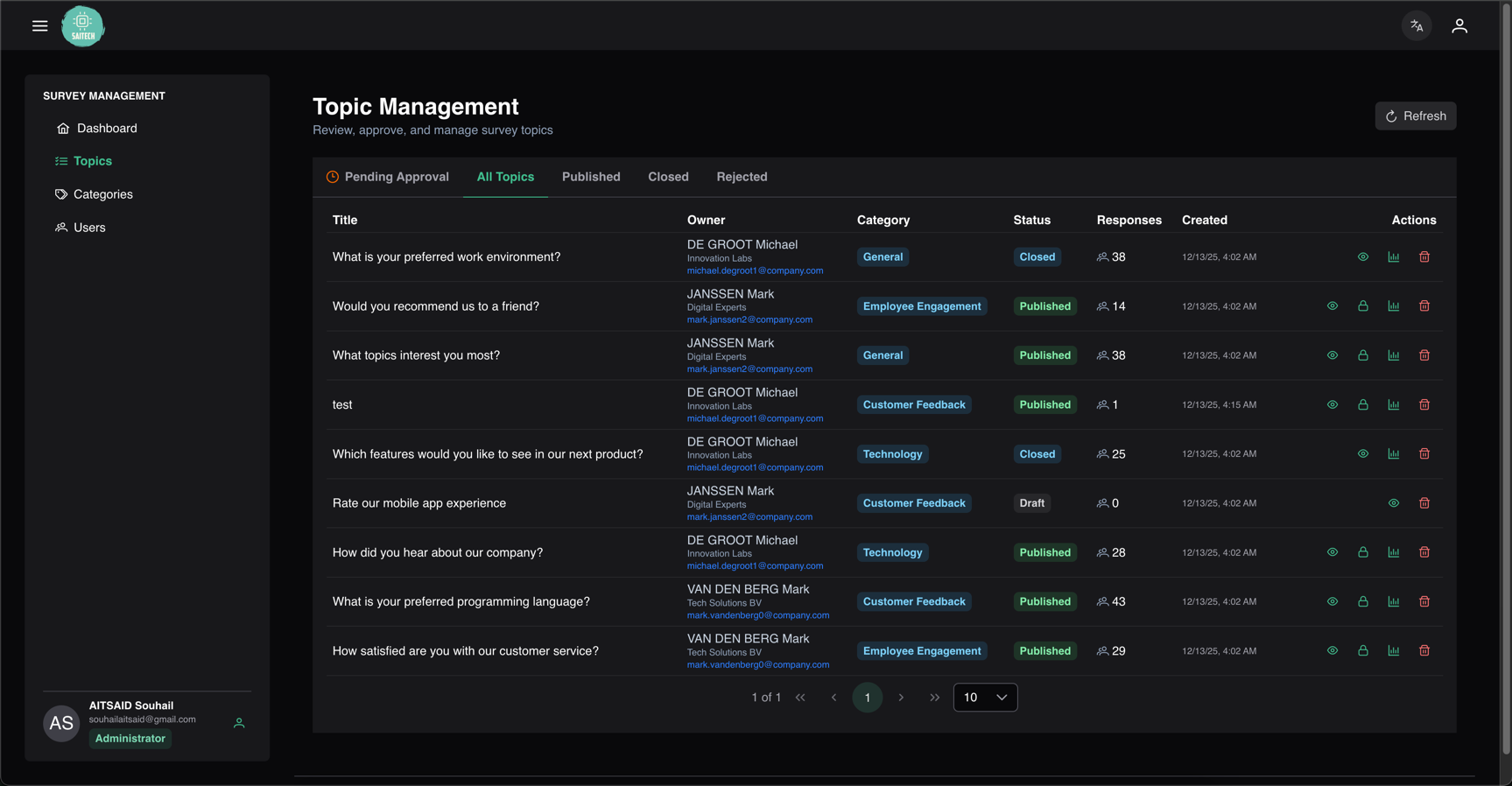Screen dimensions: 1512x786
Task: Click email michael.degroot1@company.com in the first row
Action: 755,270
